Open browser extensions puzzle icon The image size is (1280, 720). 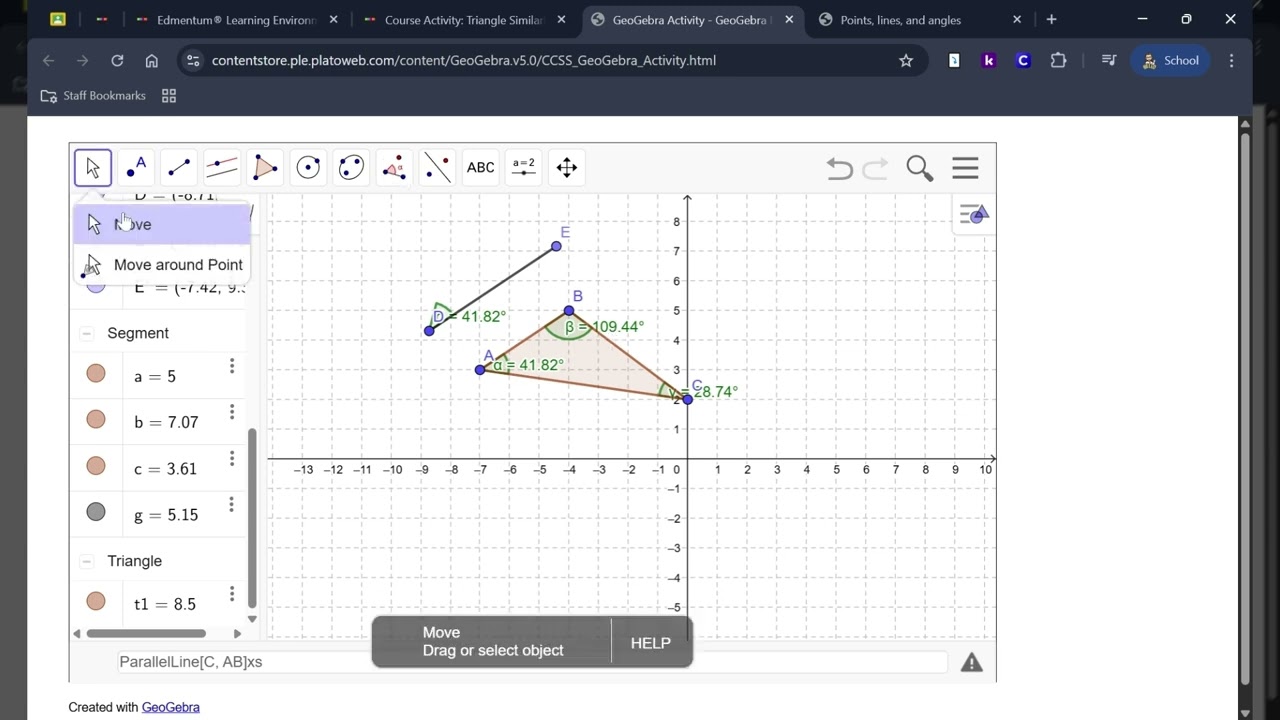coord(1058,61)
